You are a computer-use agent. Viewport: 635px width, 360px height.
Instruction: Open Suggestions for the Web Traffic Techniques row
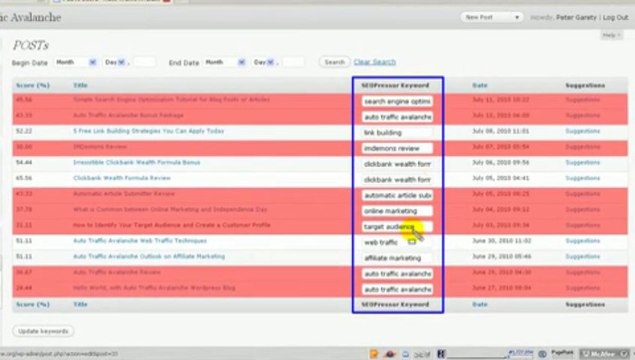[x=582, y=241]
